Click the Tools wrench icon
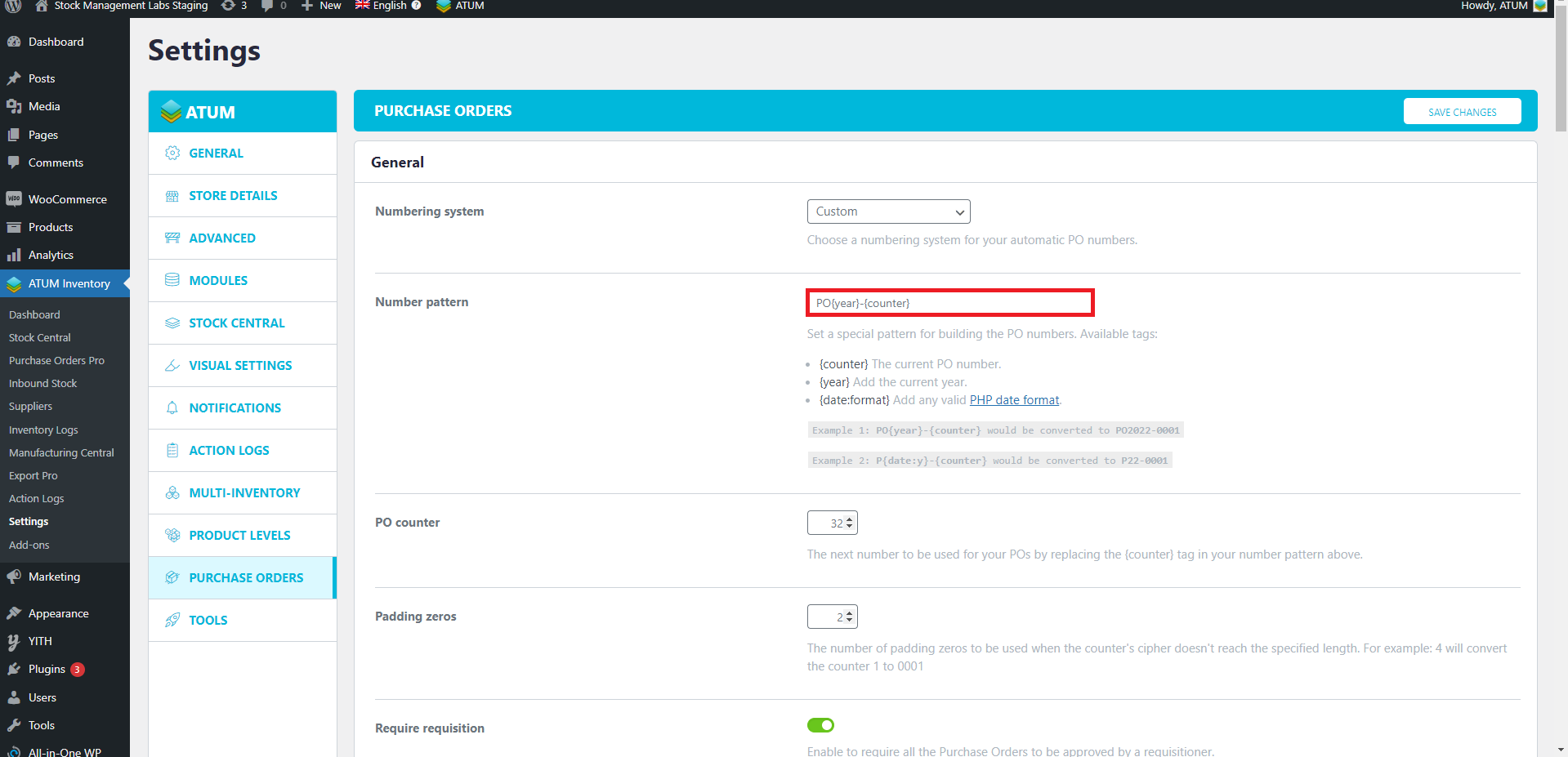The image size is (1568, 757). 14,725
